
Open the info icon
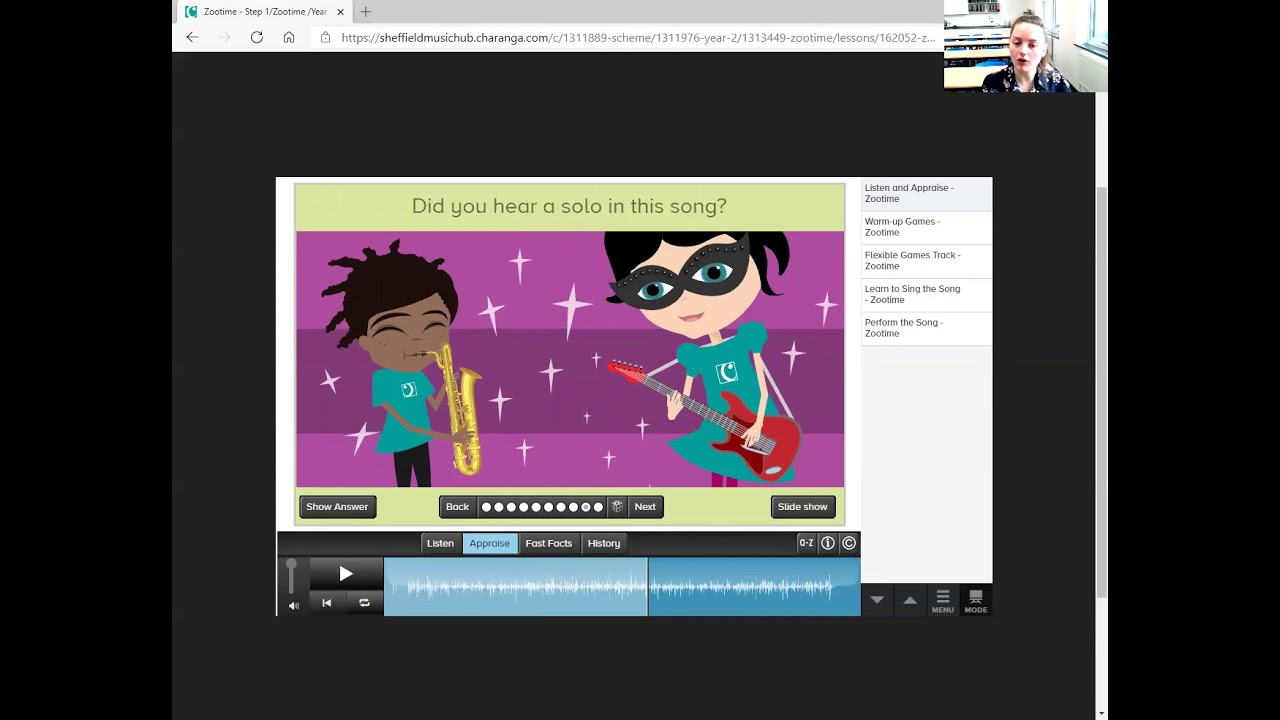click(x=828, y=543)
